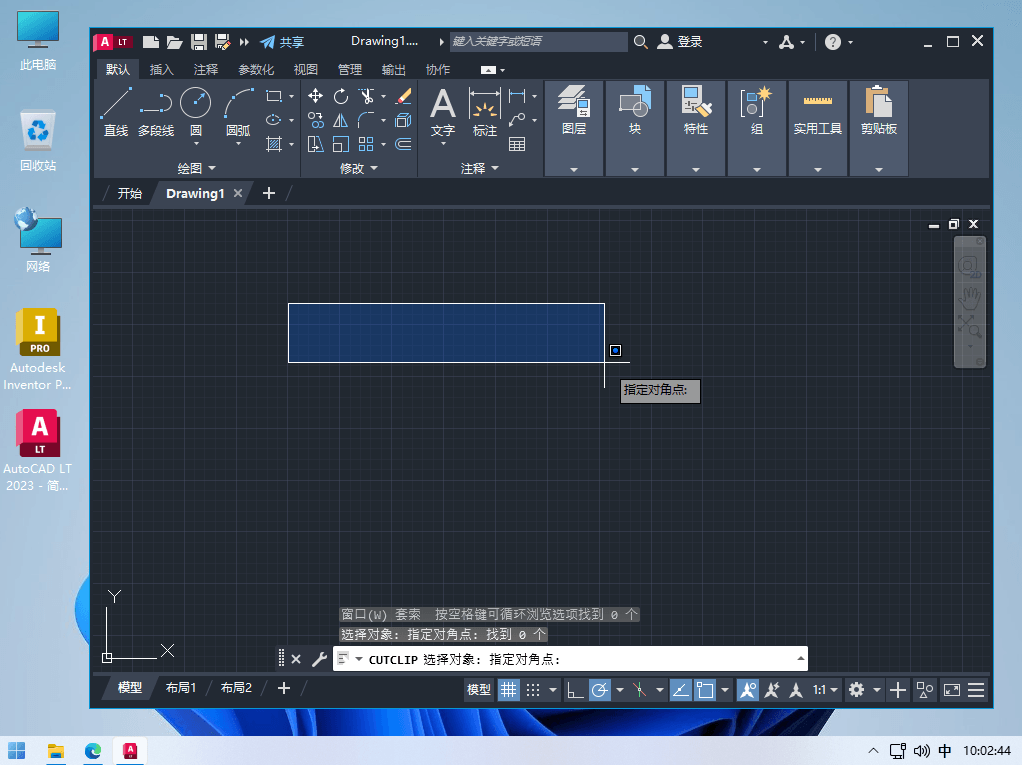Select the Mirror tool icon

coord(341,120)
